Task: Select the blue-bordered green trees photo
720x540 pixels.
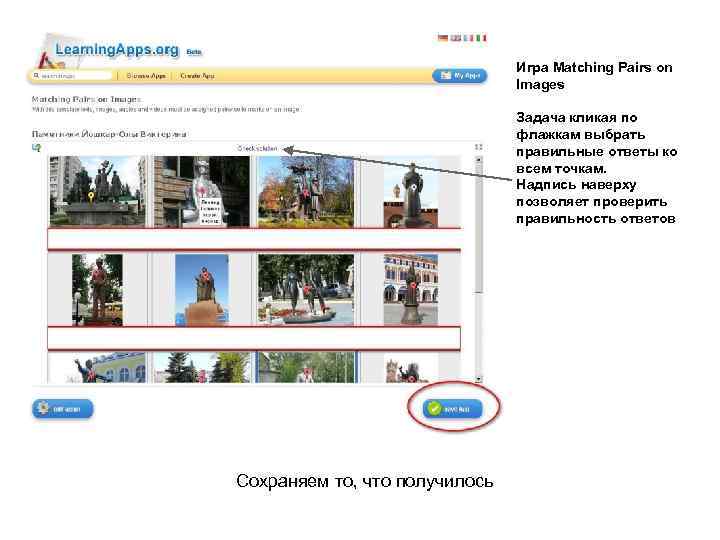Action: pos(306,368)
